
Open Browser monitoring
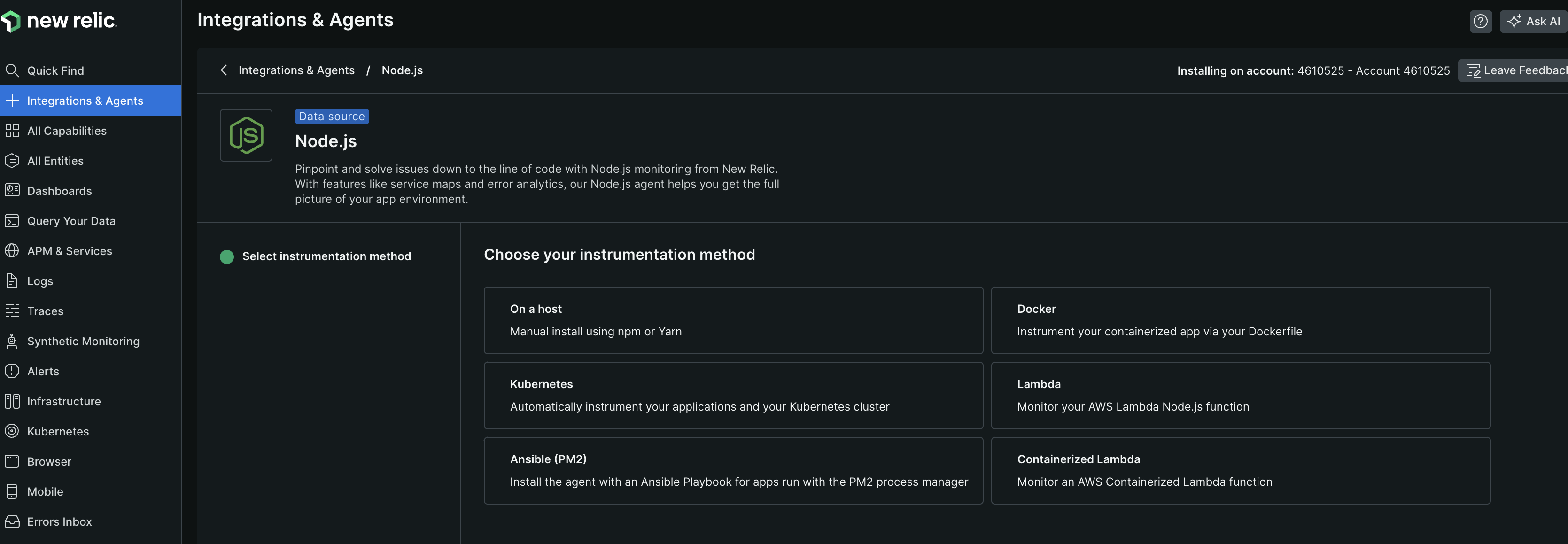(91, 461)
